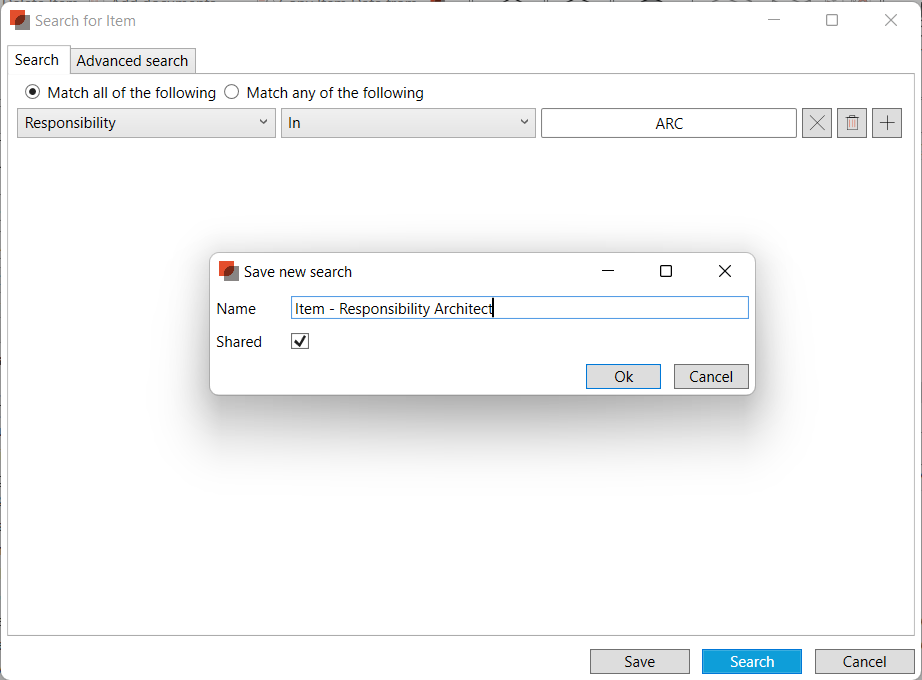
Task: Maximize the Search for Item window
Action: pyautogui.click(x=832, y=20)
